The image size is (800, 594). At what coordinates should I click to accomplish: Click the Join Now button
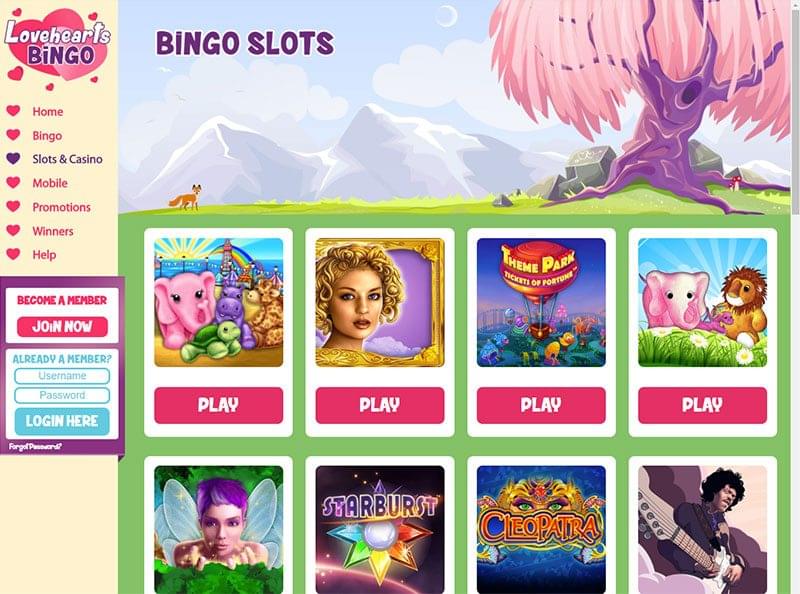[x=62, y=327]
